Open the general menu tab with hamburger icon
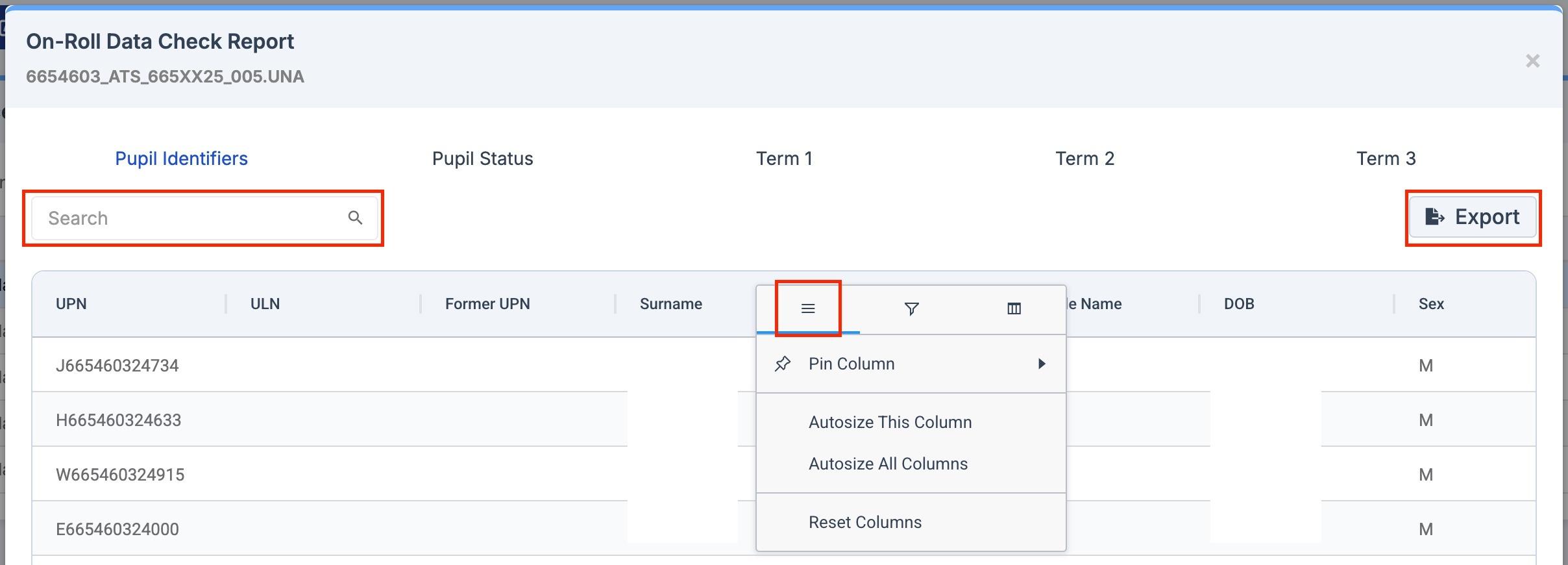Viewport: 1568px width, 565px height. pyautogui.click(x=808, y=309)
